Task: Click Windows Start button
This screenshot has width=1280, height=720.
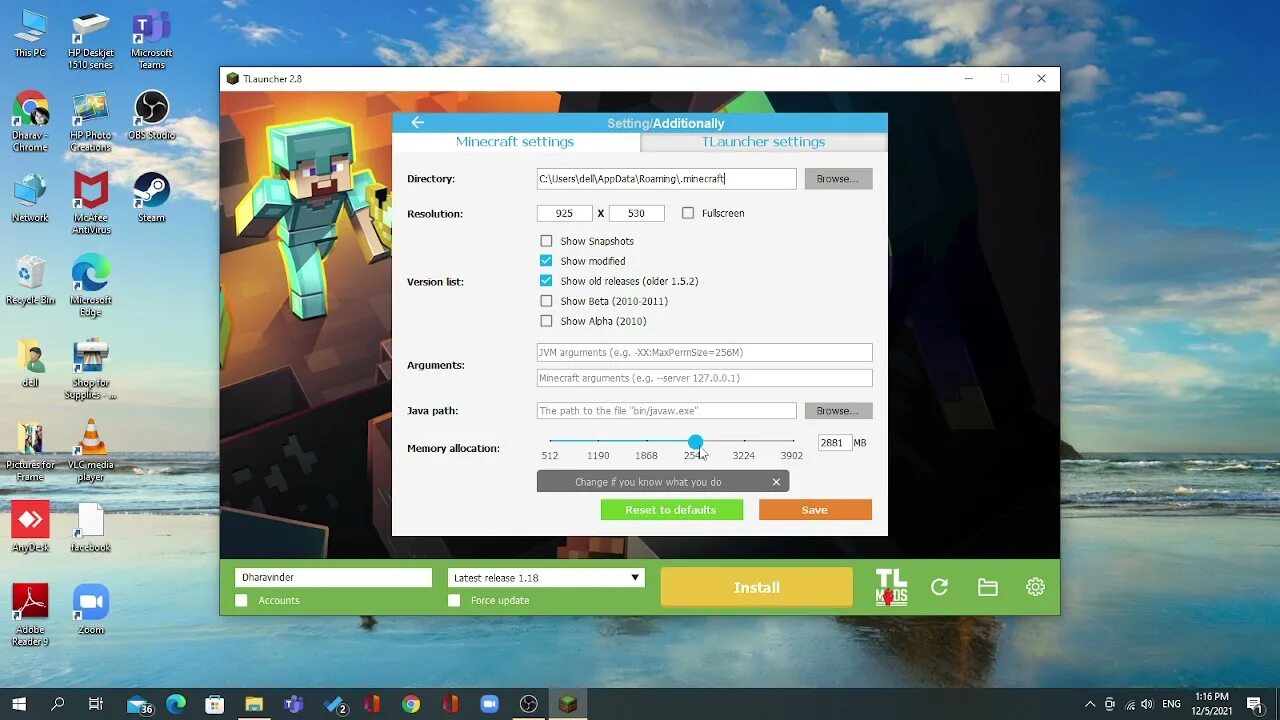Action: pyautogui.click(x=18, y=704)
